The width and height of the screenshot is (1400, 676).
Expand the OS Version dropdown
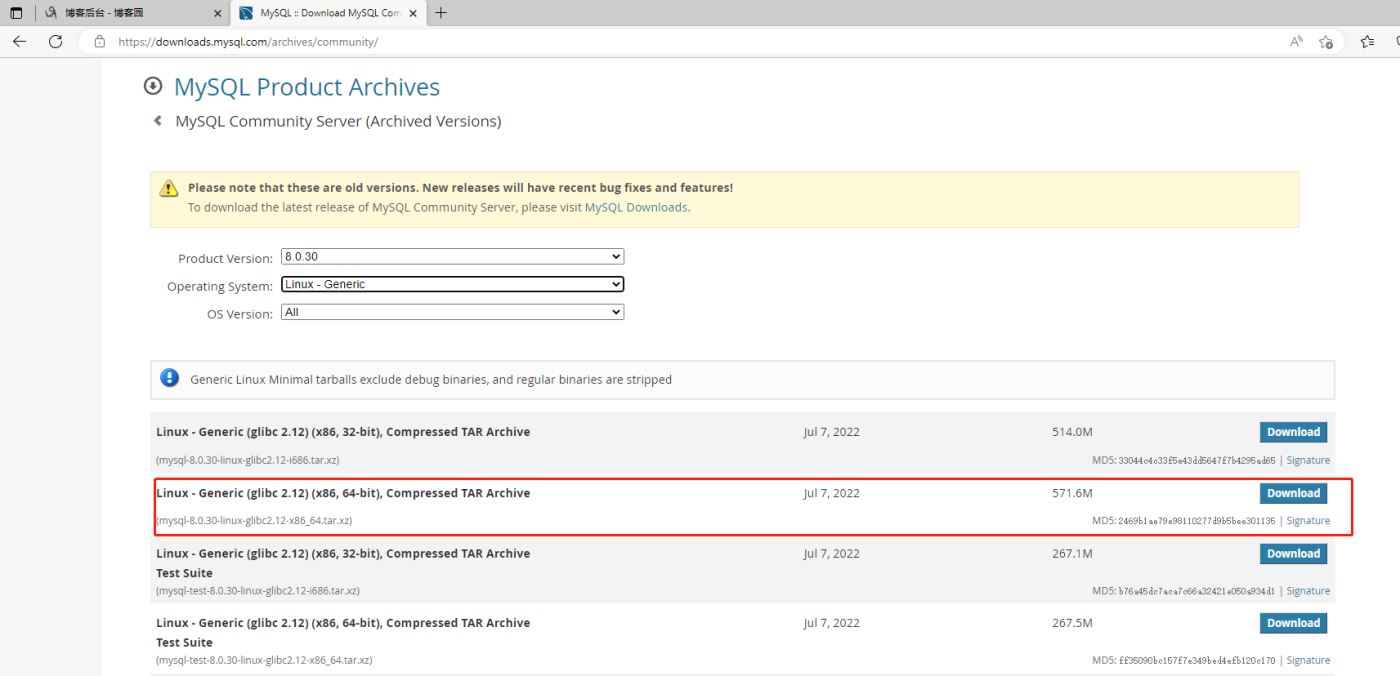click(453, 313)
